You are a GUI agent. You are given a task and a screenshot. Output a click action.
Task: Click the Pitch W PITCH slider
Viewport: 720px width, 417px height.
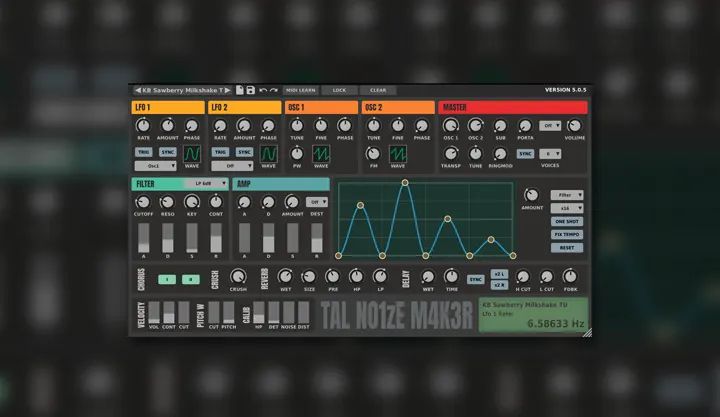pos(229,313)
